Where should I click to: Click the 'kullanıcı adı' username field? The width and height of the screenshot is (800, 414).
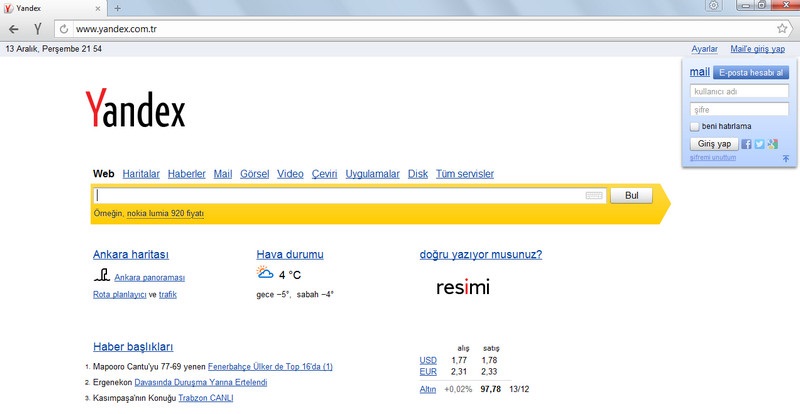point(739,91)
